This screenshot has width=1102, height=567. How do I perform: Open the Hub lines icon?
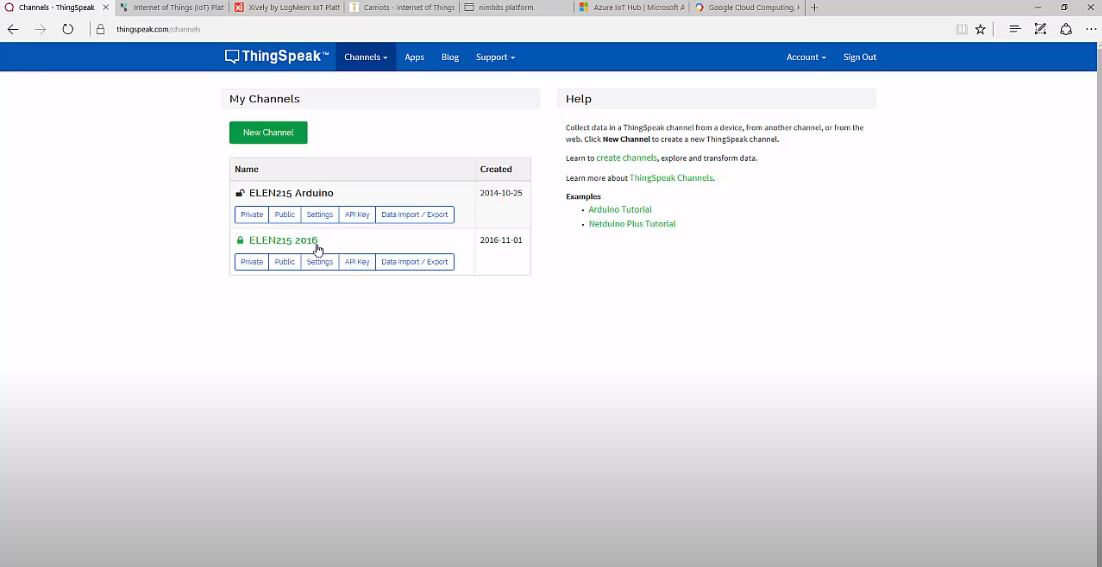[1015, 30]
